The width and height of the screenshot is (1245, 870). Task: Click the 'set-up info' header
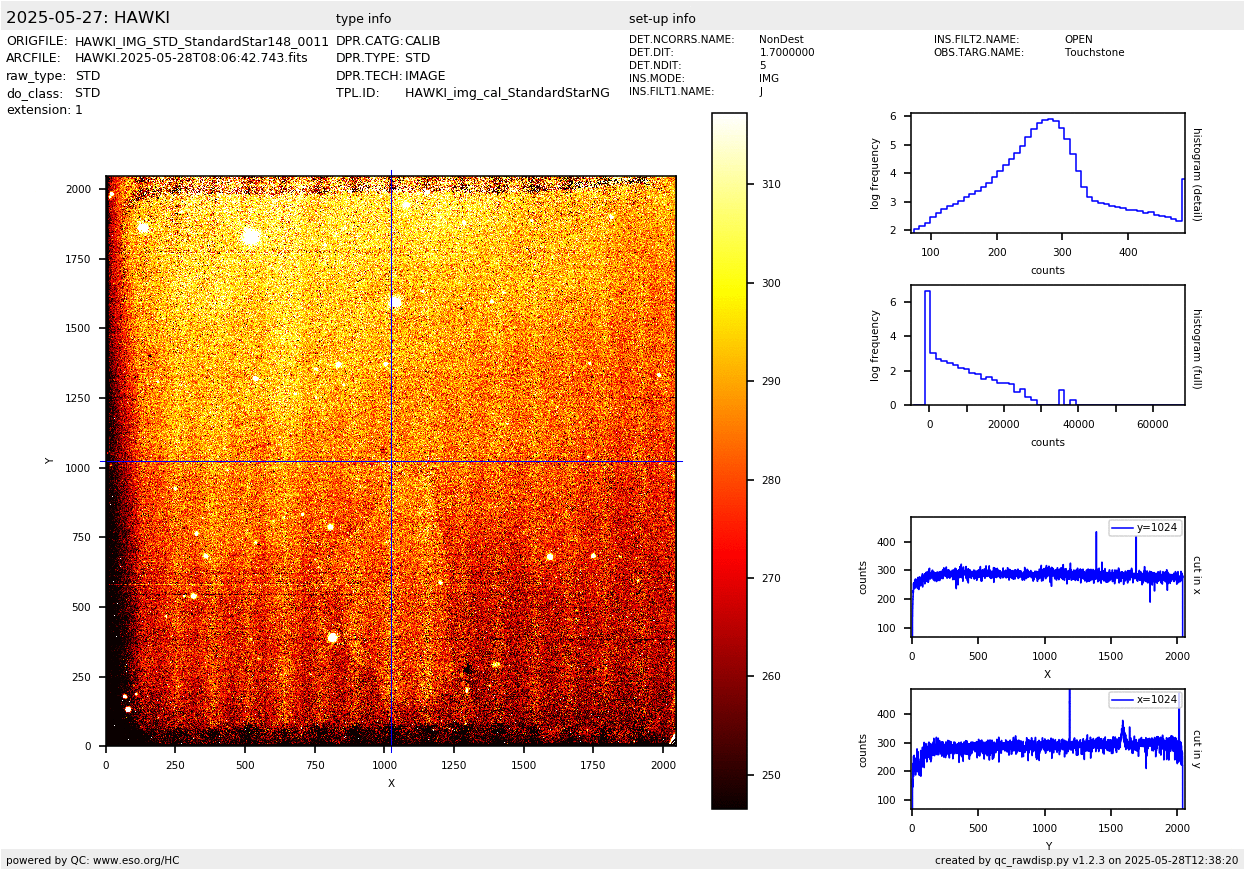point(662,19)
